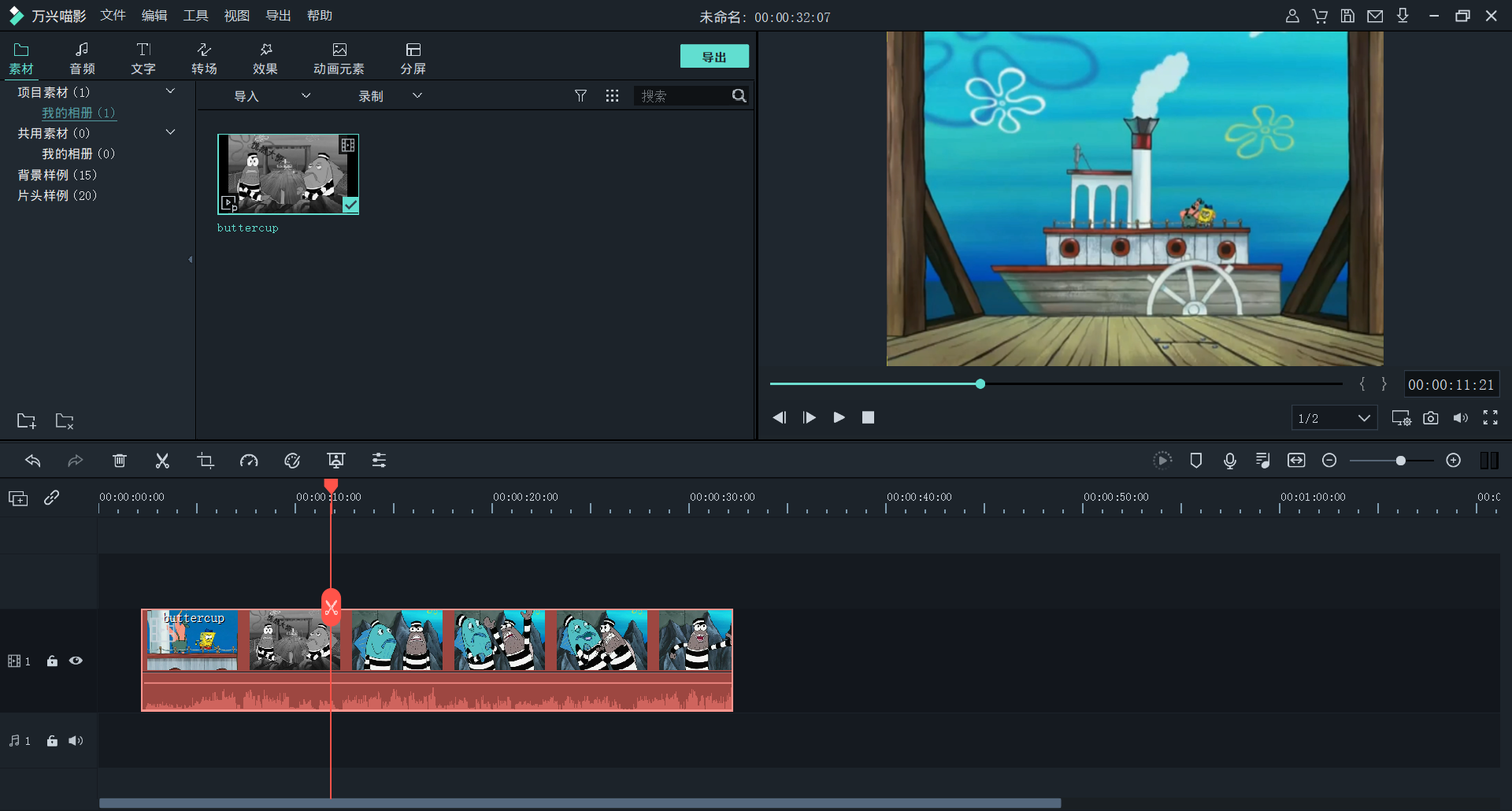The height and width of the screenshot is (811, 1512).
Task: Toggle lock on video track 1
Action: [52, 661]
